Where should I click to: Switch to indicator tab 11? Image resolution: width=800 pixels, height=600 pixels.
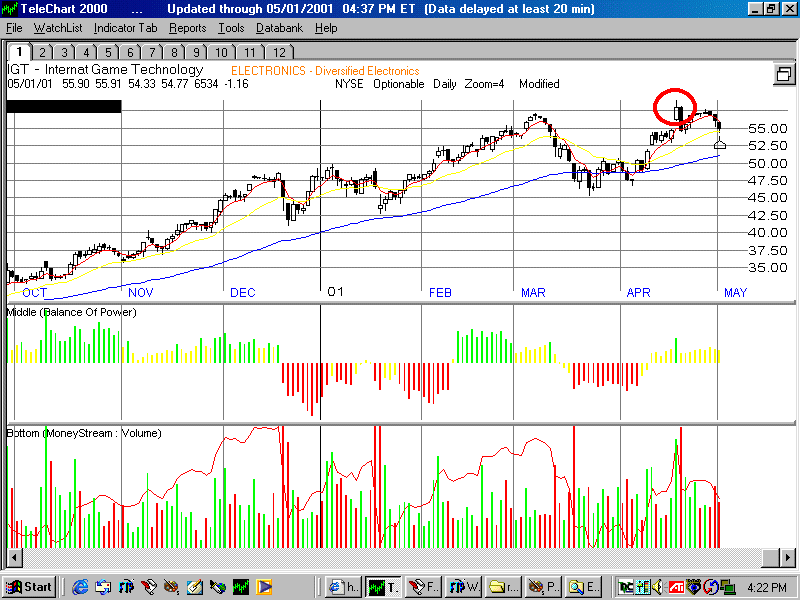click(x=249, y=52)
